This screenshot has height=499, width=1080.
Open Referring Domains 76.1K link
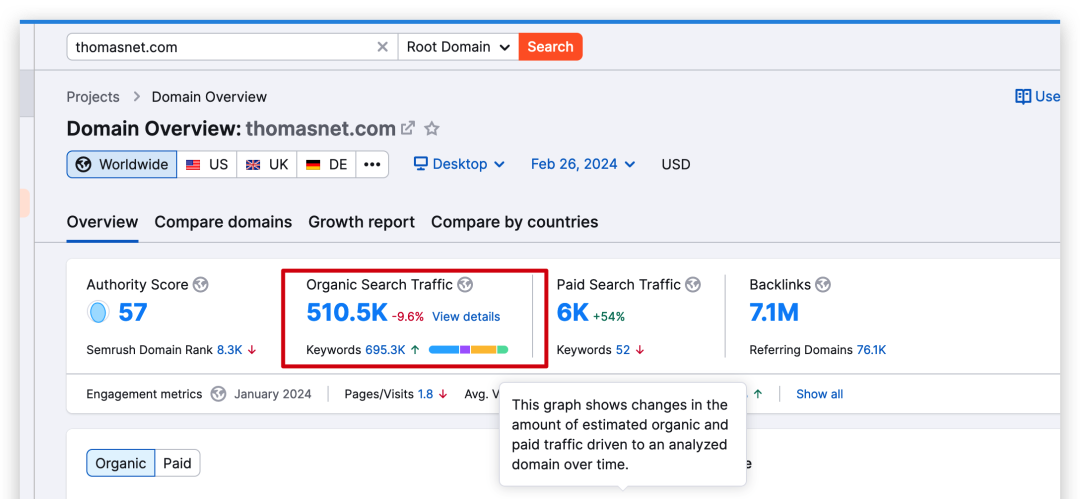coord(871,350)
